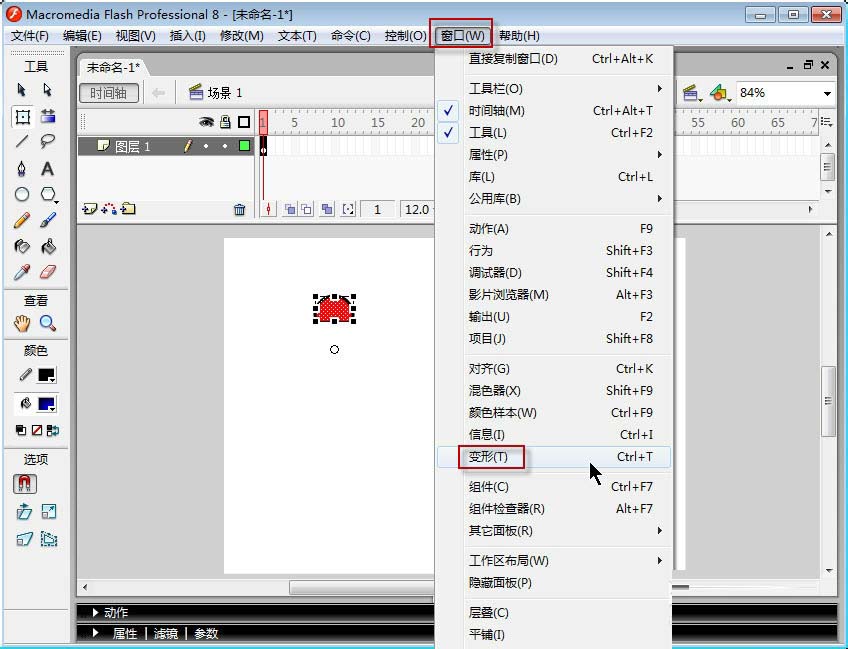Open the 84% zoom dropdown
The image size is (848, 649).
827,94
